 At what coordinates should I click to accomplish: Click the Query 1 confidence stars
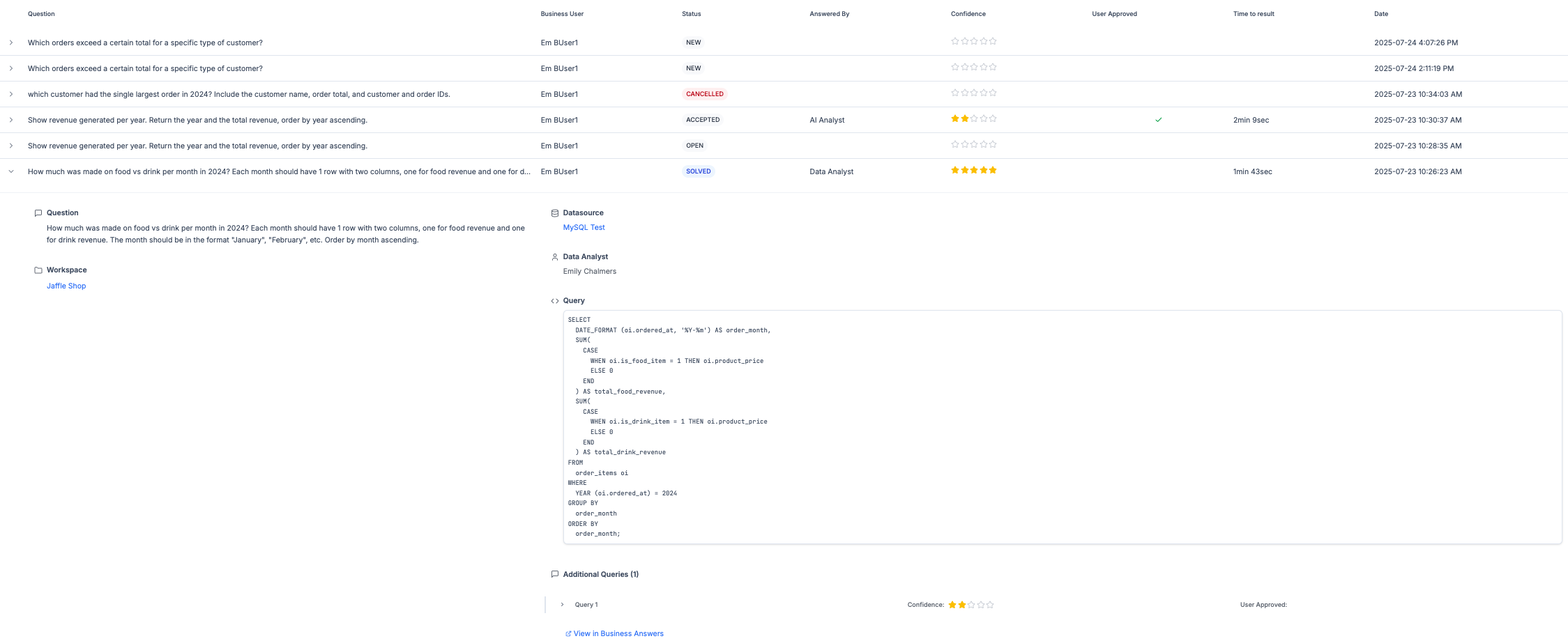(971, 605)
